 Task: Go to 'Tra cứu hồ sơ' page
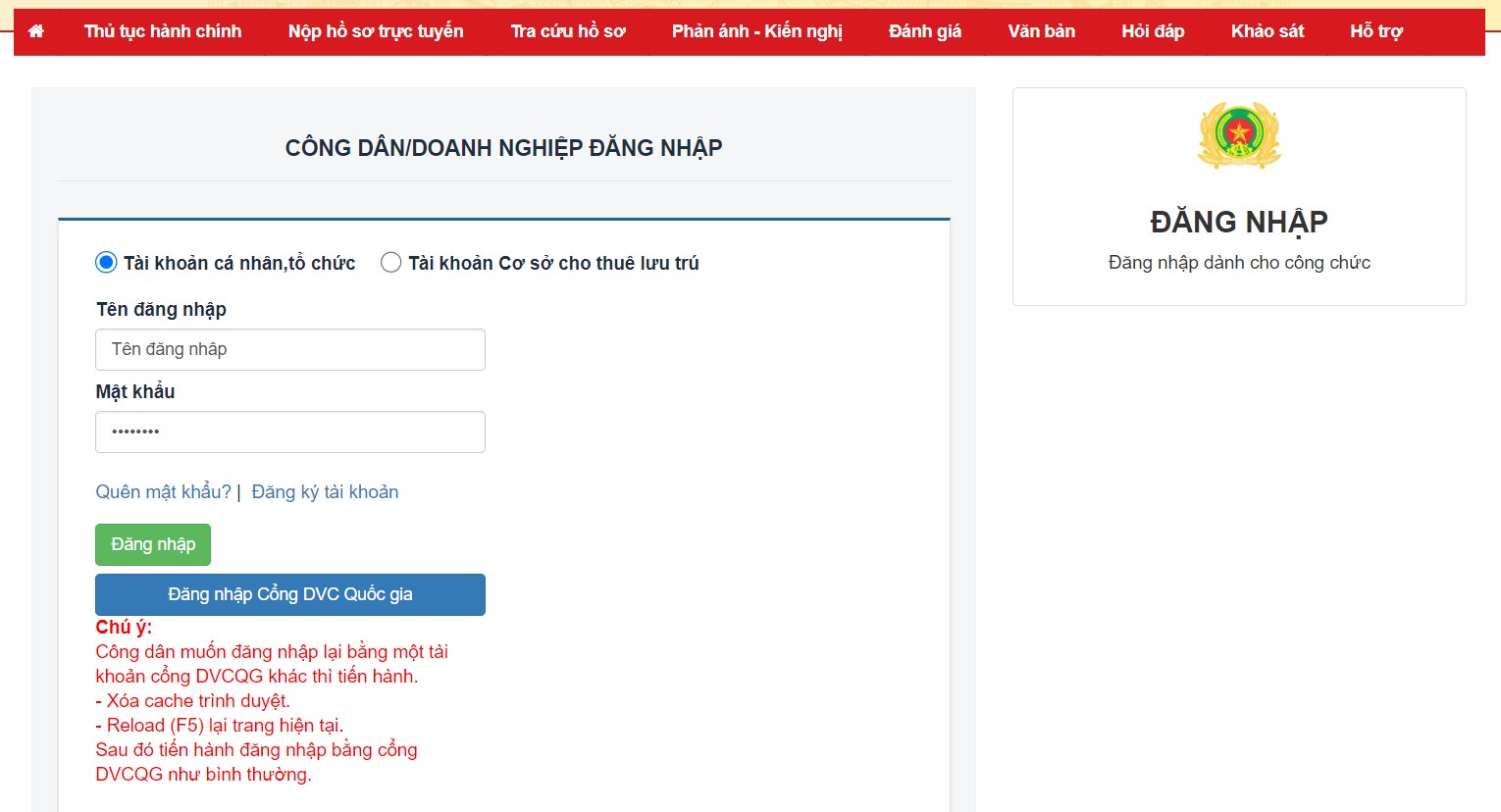[568, 31]
